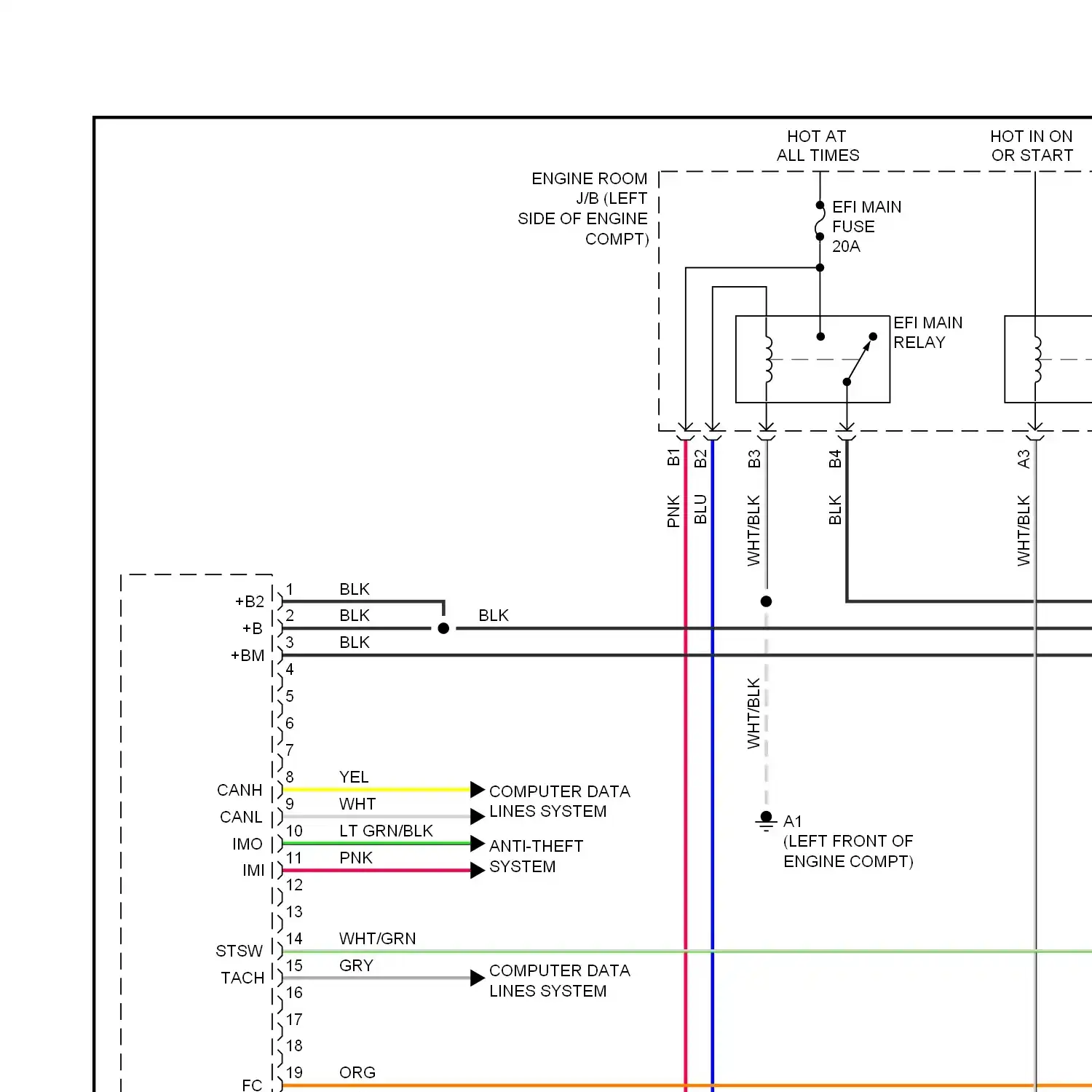The image size is (1092, 1092).
Task: Select the EFI MAIN RELAY label
Action: (927, 333)
